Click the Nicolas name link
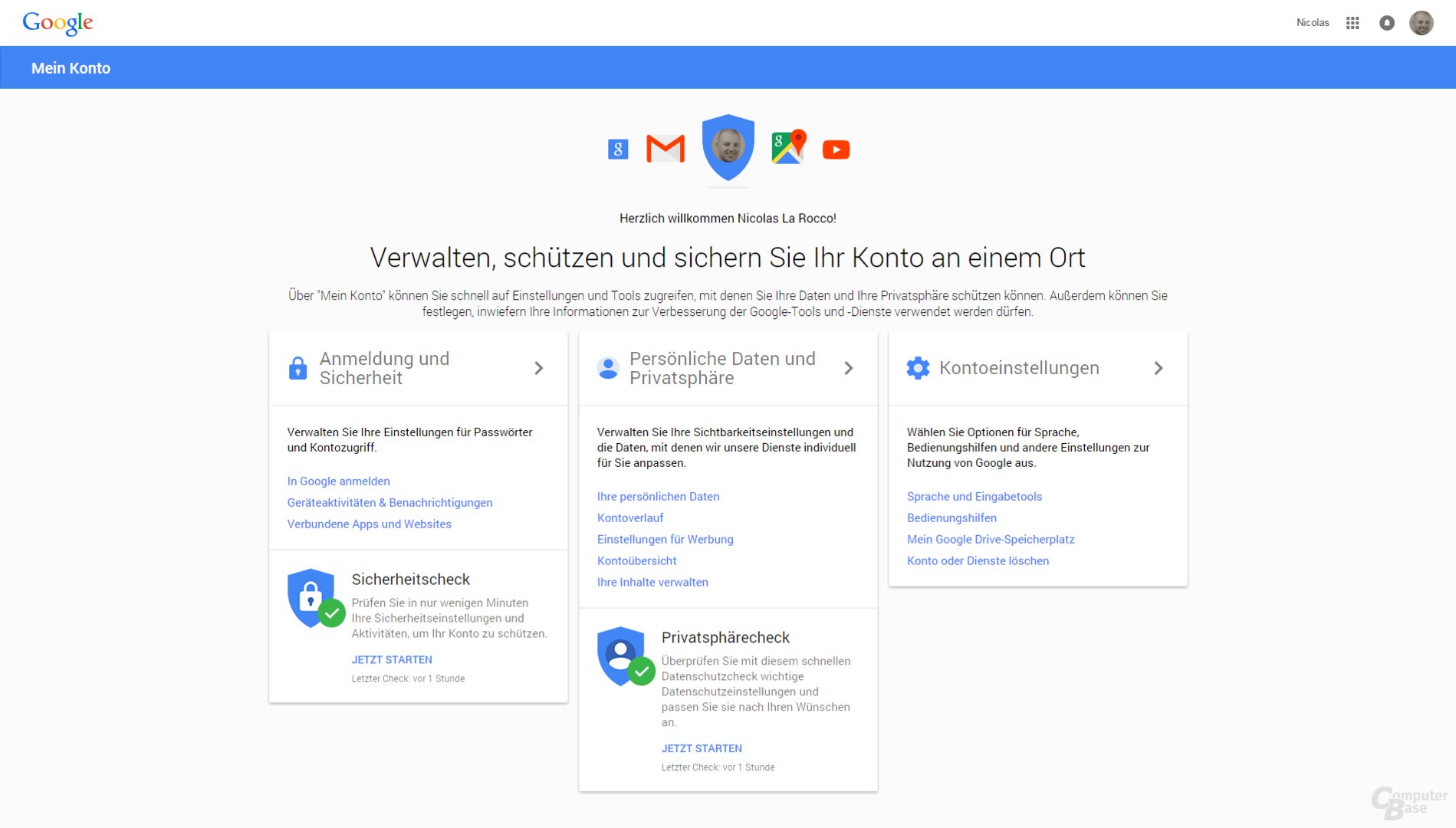This screenshot has width=1456, height=828. tap(1313, 23)
